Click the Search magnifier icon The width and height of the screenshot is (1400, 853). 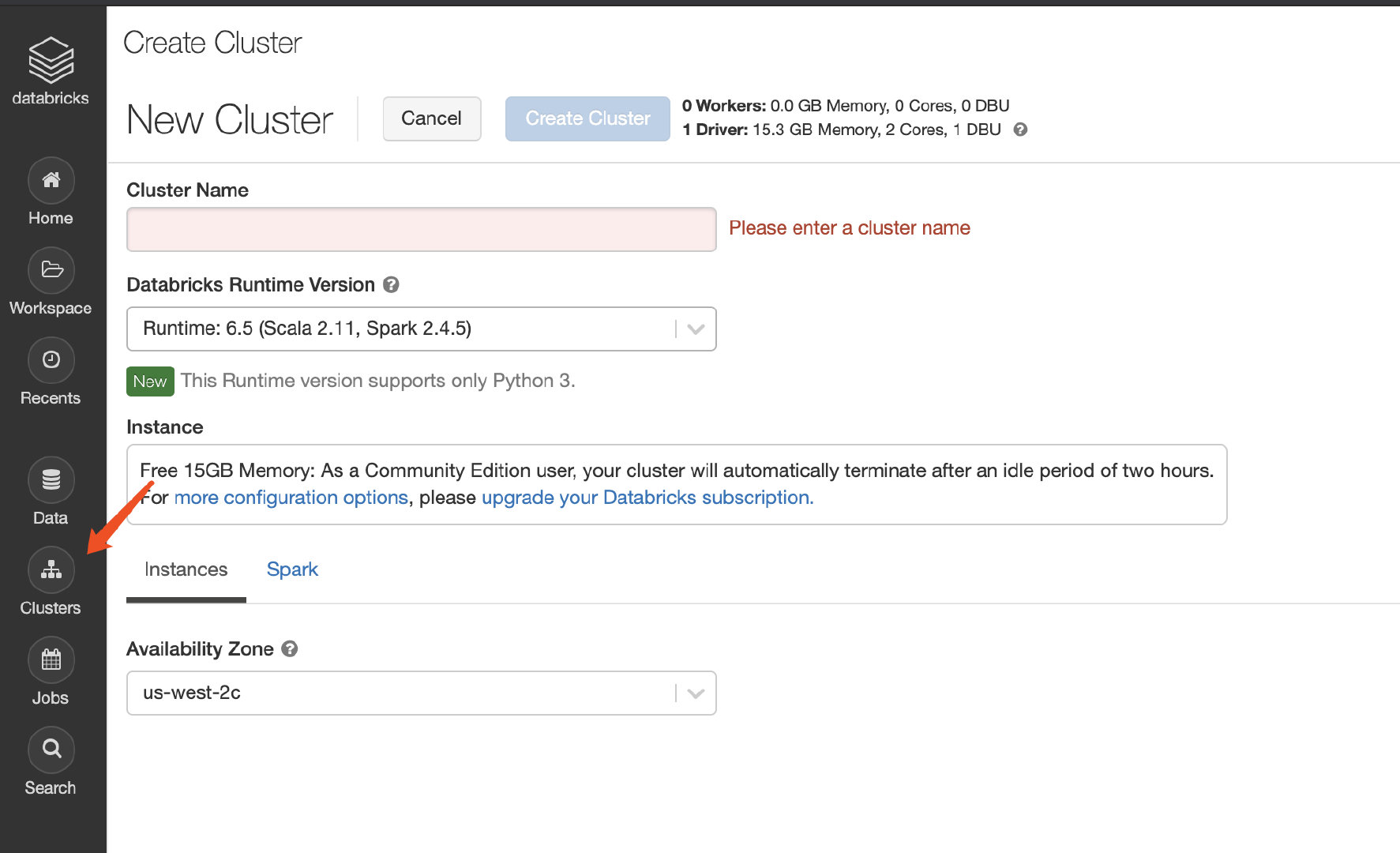(x=51, y=750)
